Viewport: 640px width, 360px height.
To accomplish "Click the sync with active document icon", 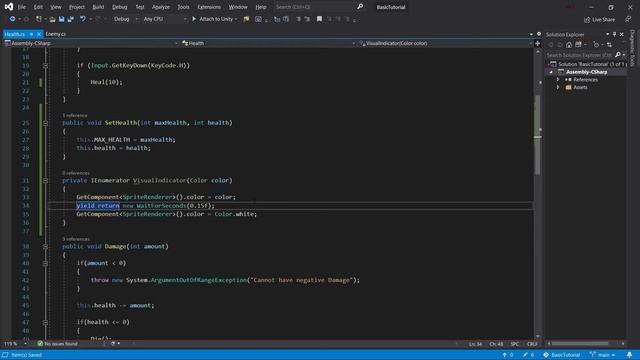I will point(609,45).
